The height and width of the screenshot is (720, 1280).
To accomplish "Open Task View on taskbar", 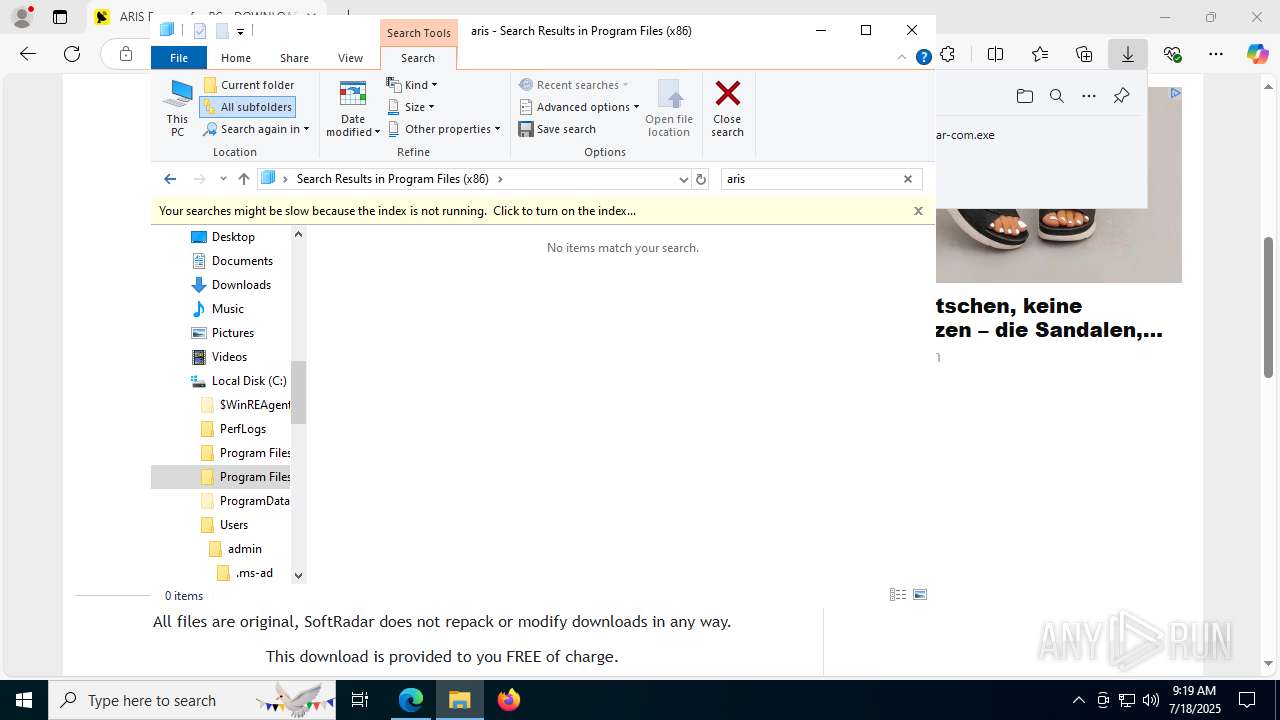I will 360,700.
